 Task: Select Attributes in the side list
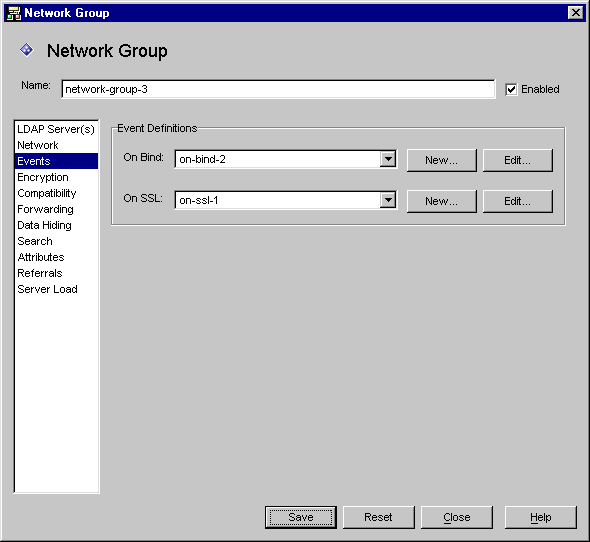pos(56,257)
